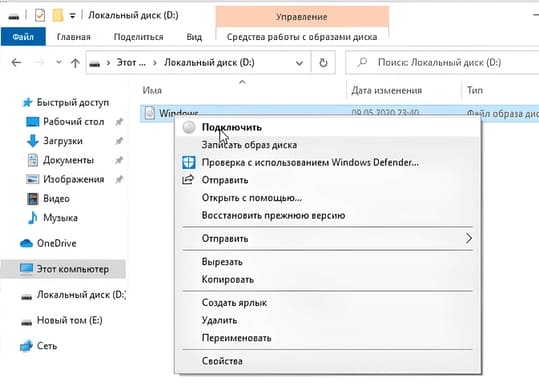The image size is (539, 390).
Task: Sort files by Дата изменения column header
Action: (x=386, y=90)
